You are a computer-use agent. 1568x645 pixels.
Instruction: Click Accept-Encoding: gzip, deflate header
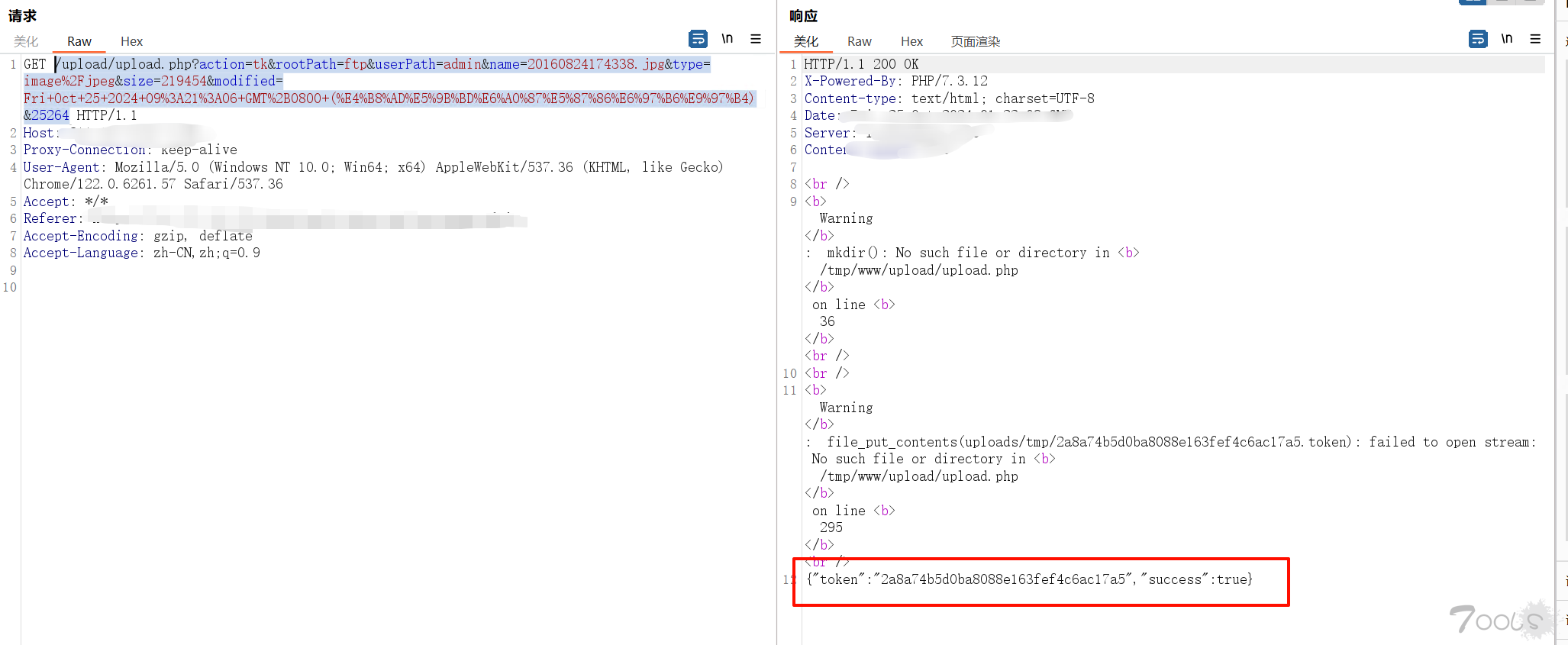[138, 236]
